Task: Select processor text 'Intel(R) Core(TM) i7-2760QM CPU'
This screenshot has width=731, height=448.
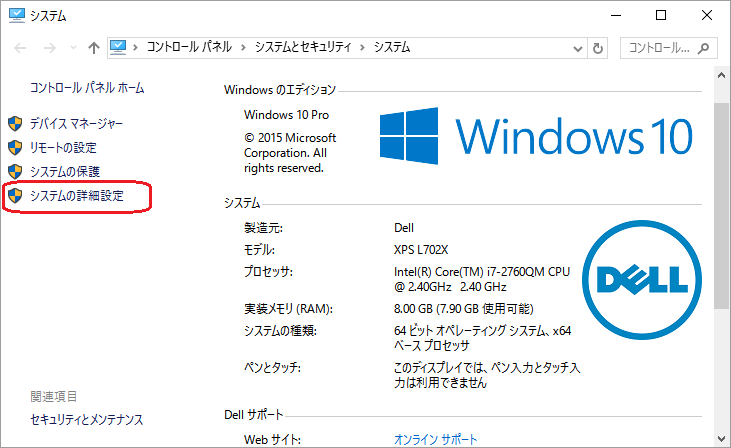Action: pyautogui.click(x=482, y=272)
